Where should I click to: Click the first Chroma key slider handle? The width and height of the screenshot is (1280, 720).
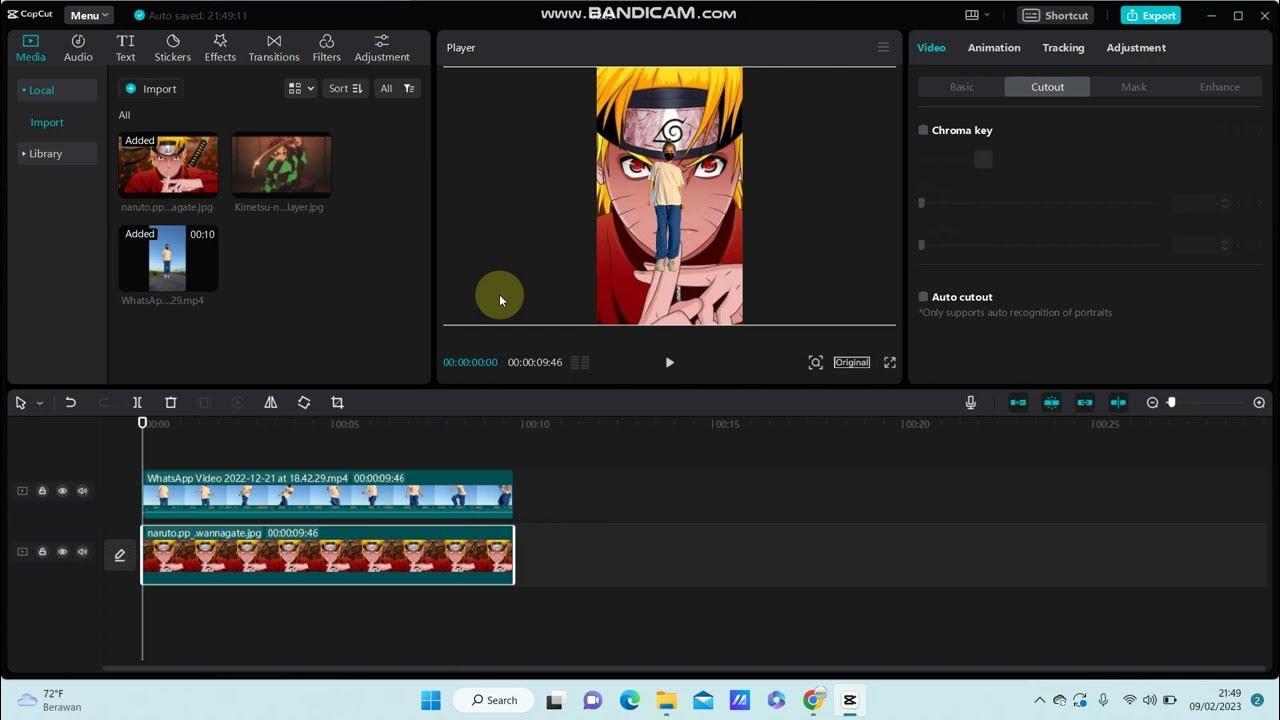[922, 203]
